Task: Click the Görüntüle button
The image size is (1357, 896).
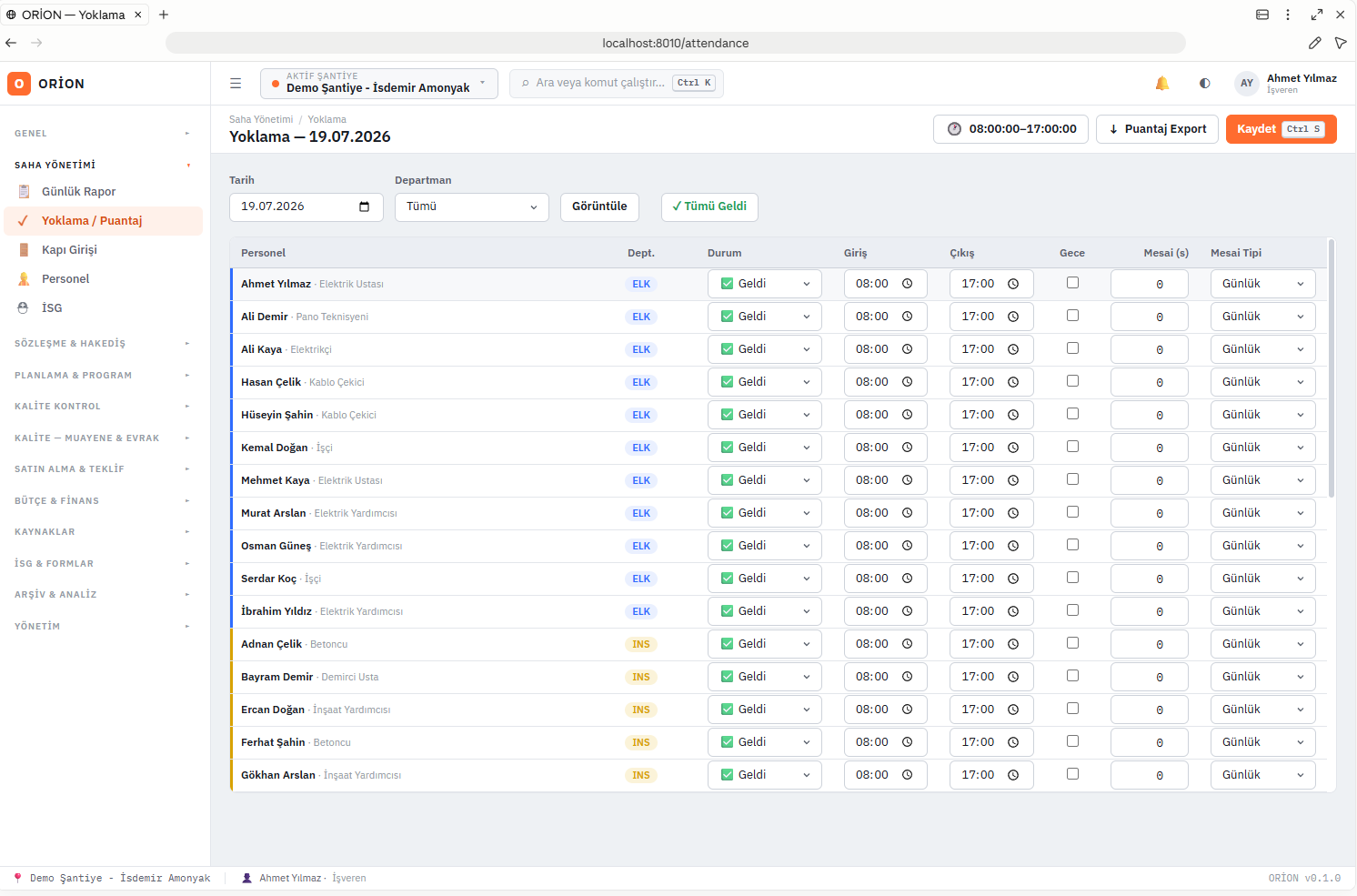Action: pyautogui.click(x=599, y=206)
